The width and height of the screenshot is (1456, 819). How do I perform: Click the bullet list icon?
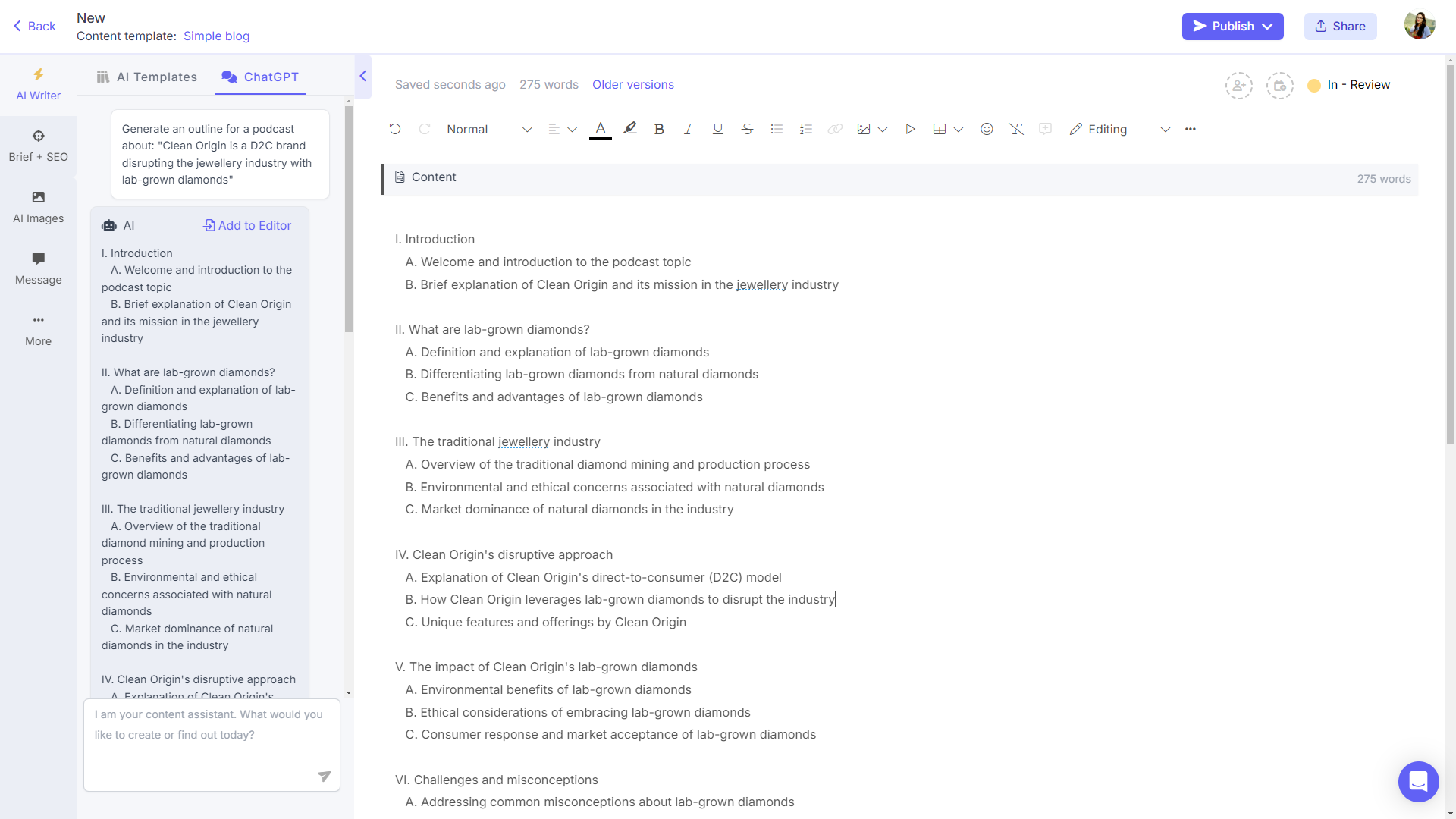click(777, 129)
